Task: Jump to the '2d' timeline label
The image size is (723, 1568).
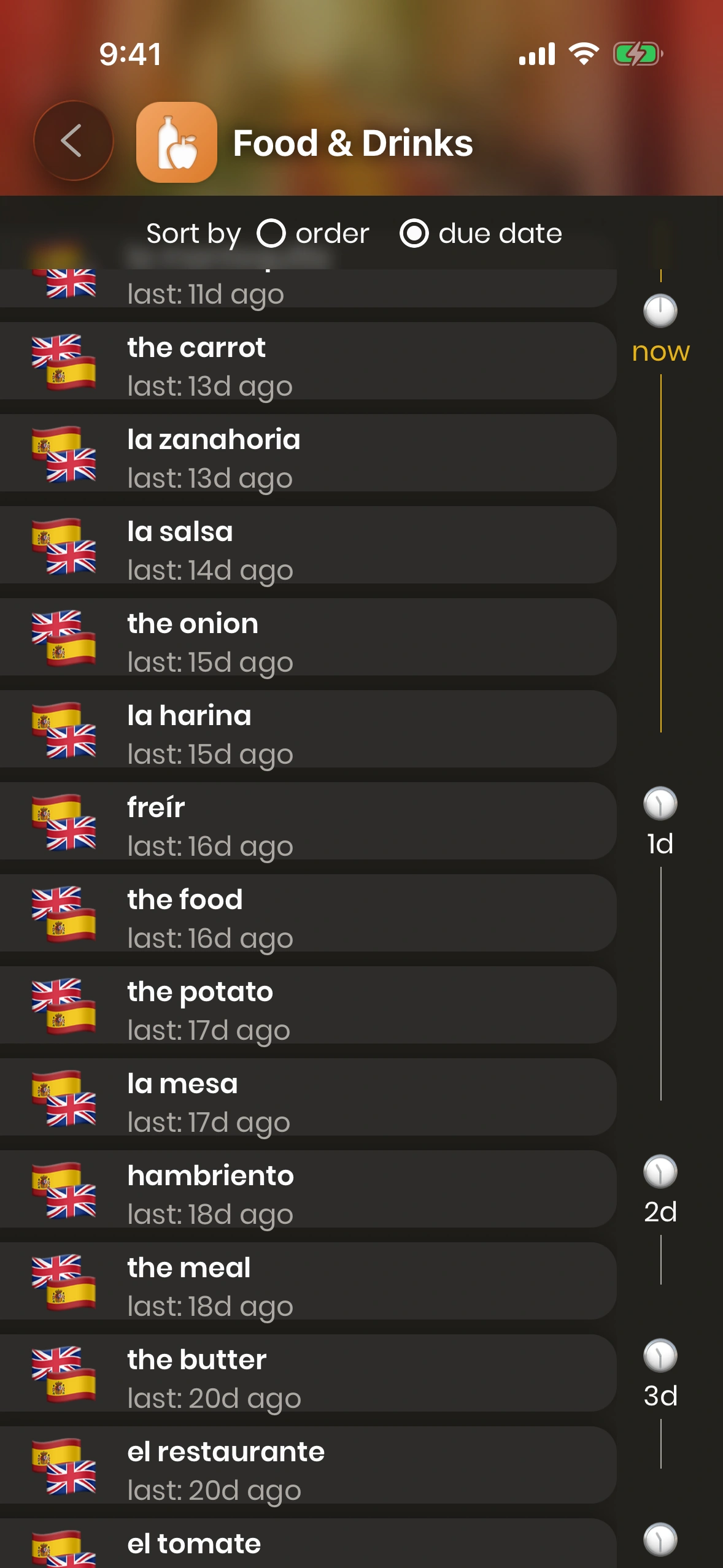Action: (660, 1212)
